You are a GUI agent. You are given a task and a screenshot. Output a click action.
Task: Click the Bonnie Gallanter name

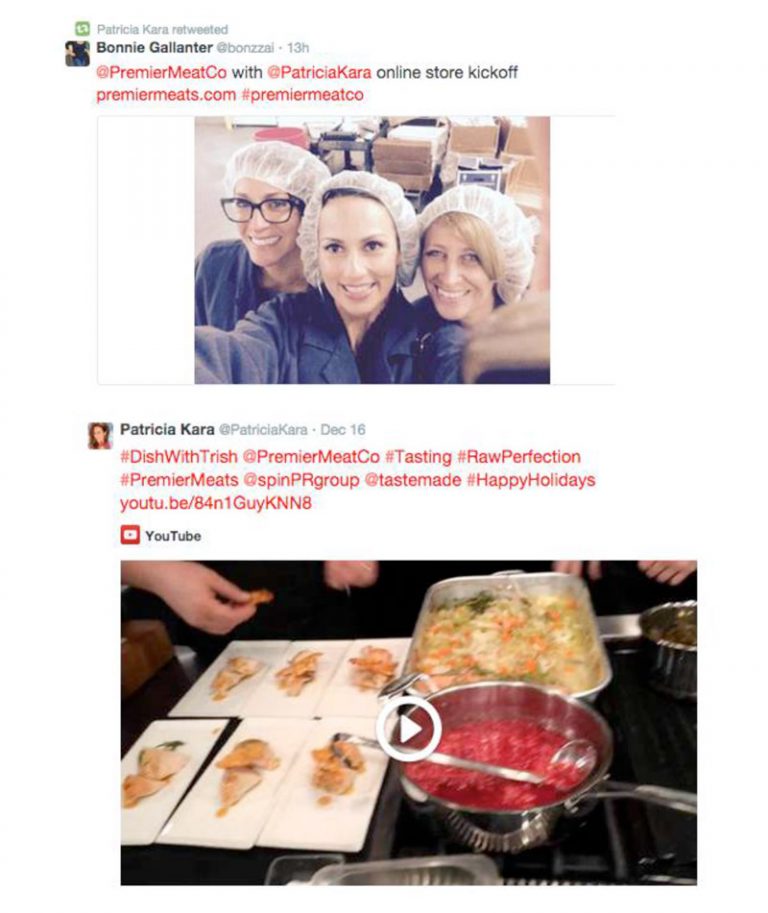pos(154,47)
